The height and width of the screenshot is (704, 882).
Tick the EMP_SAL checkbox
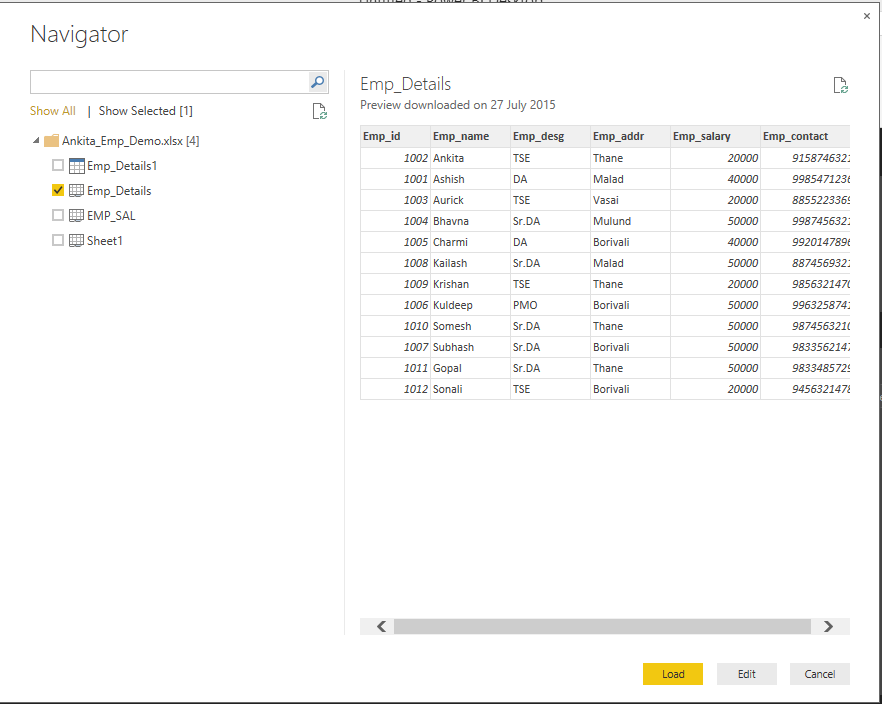[x=57, y=215]
